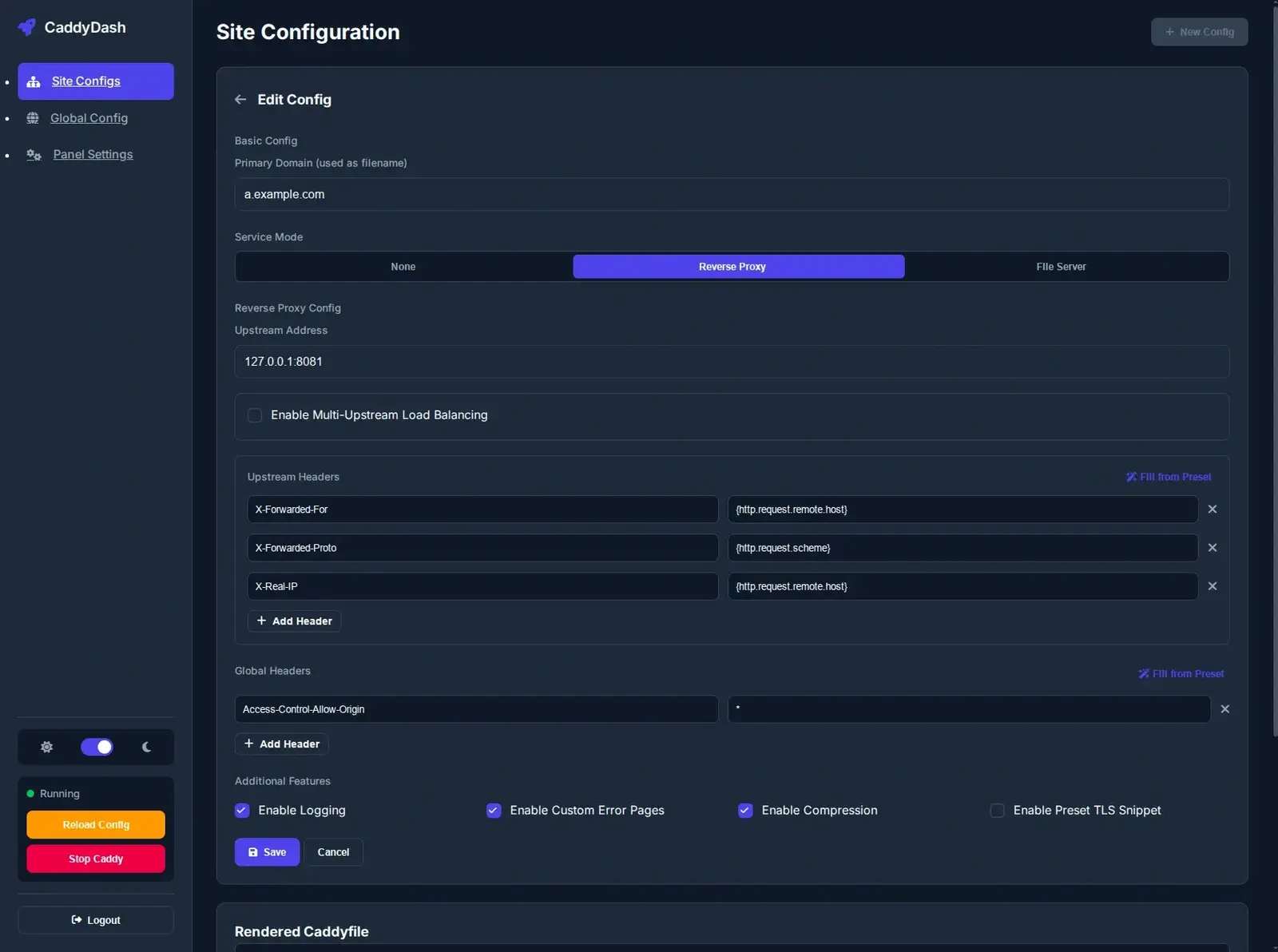Remove the Access-Control-Allow-Origin header row
Screen dimensions: 1278x952
(x=1225, y=709)
